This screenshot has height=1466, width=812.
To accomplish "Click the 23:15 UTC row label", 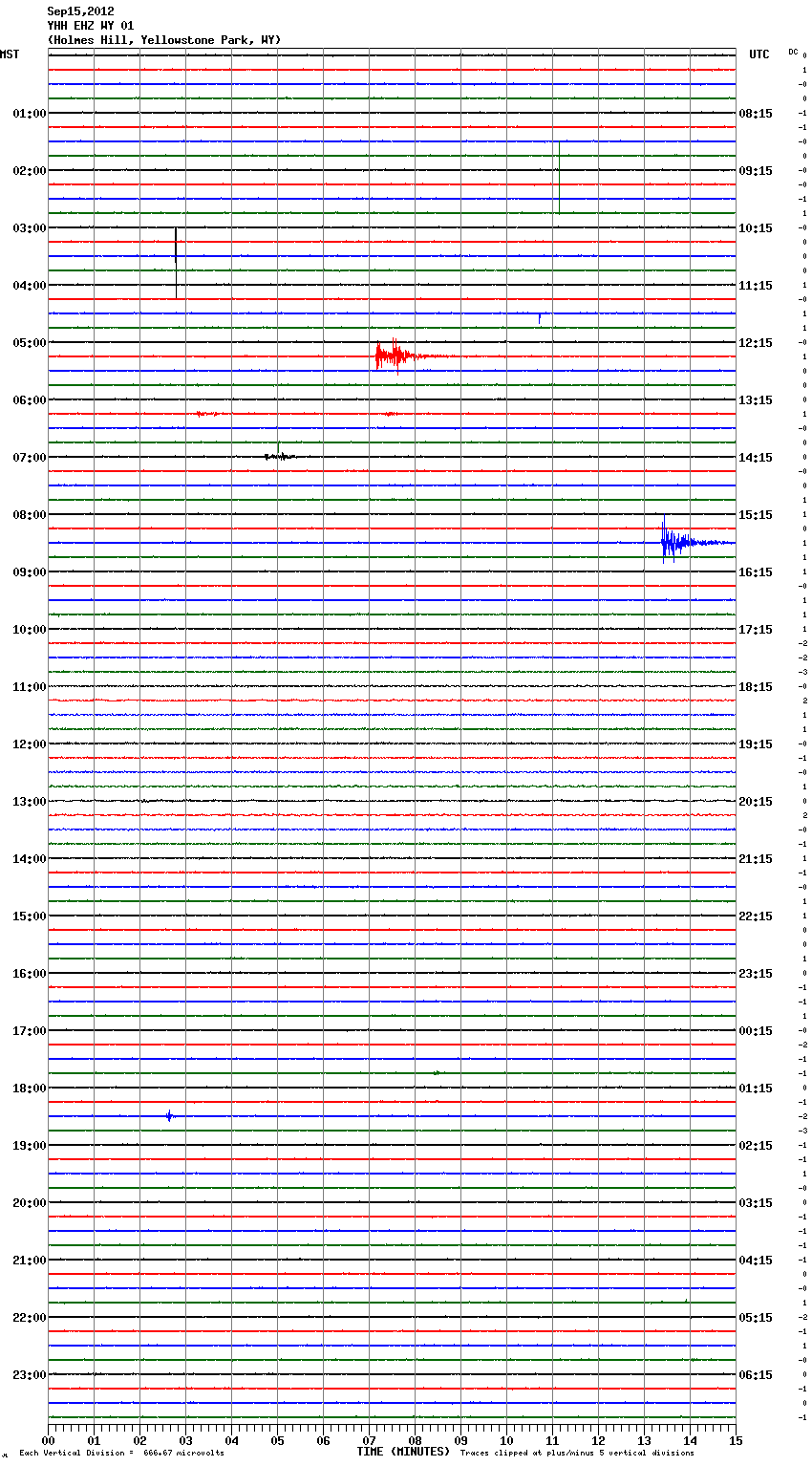I will pyautogui.click(x=756, y=974).
